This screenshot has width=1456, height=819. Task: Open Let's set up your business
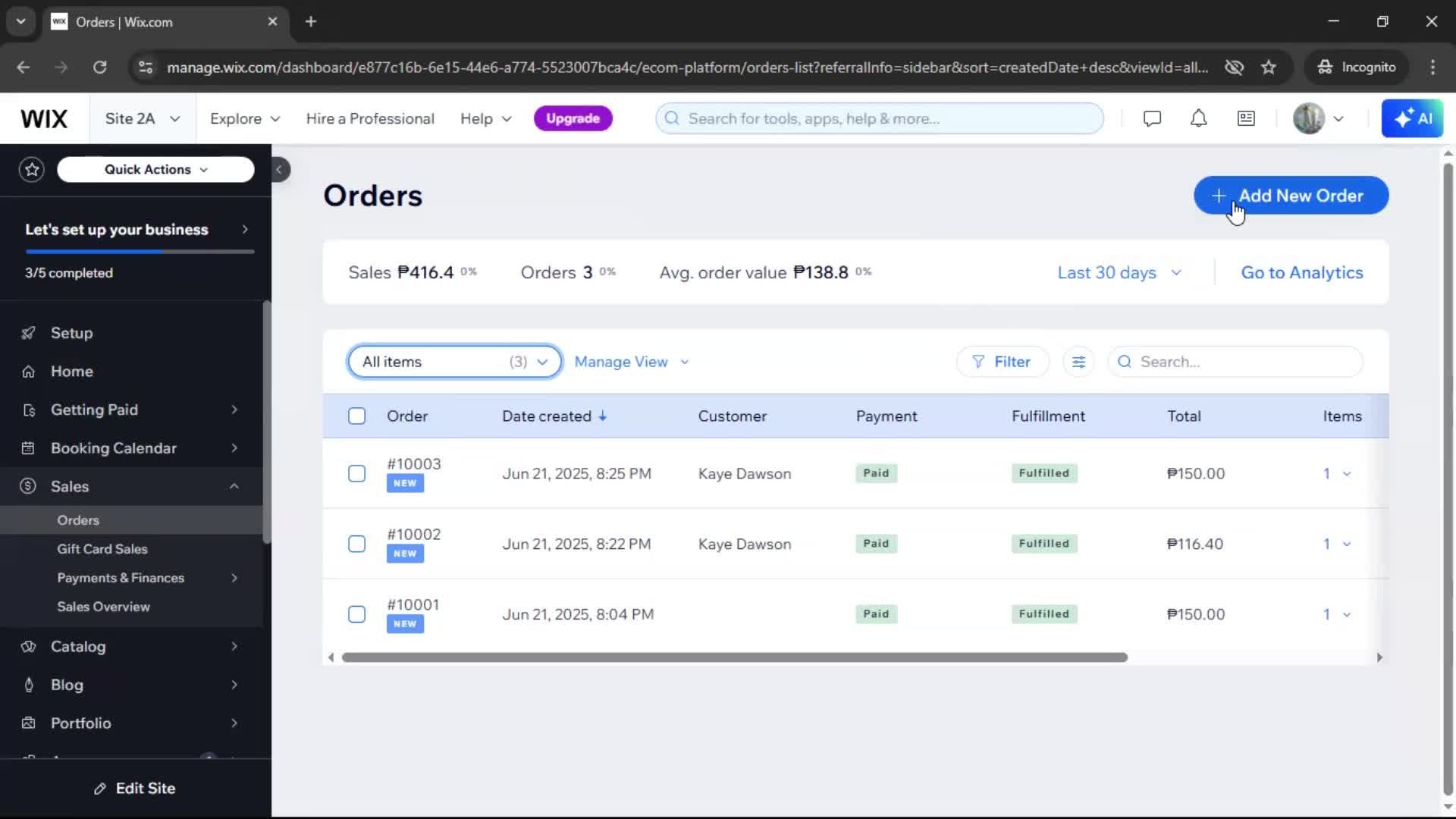pyautogui.click(x=136, y=230)
